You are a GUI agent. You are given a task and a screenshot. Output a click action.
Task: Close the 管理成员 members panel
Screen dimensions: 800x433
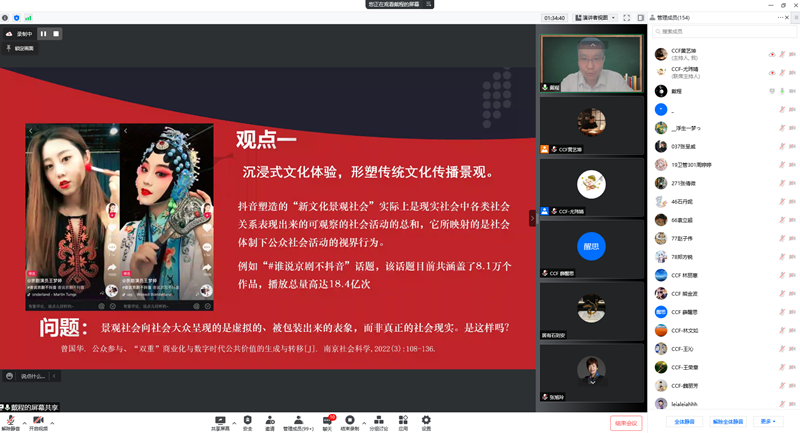tap(787, 17)
